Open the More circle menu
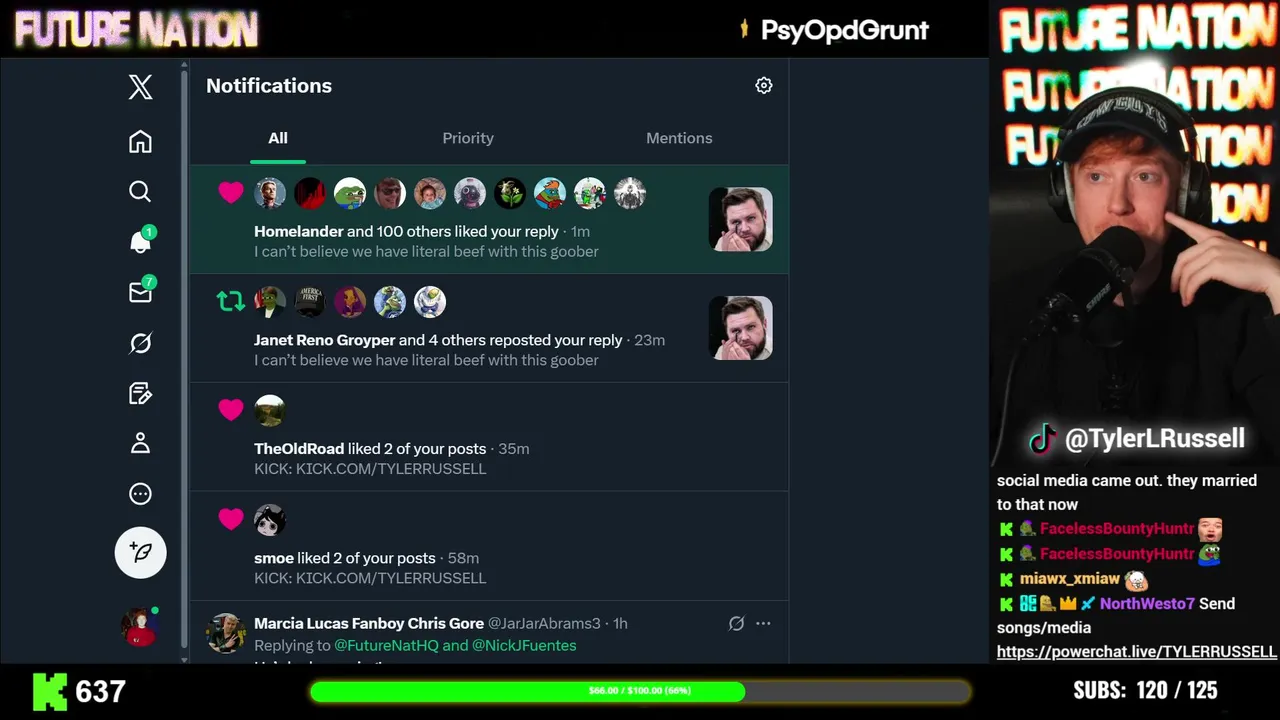This screenshot has width=1280, height=720. point(140,494)
